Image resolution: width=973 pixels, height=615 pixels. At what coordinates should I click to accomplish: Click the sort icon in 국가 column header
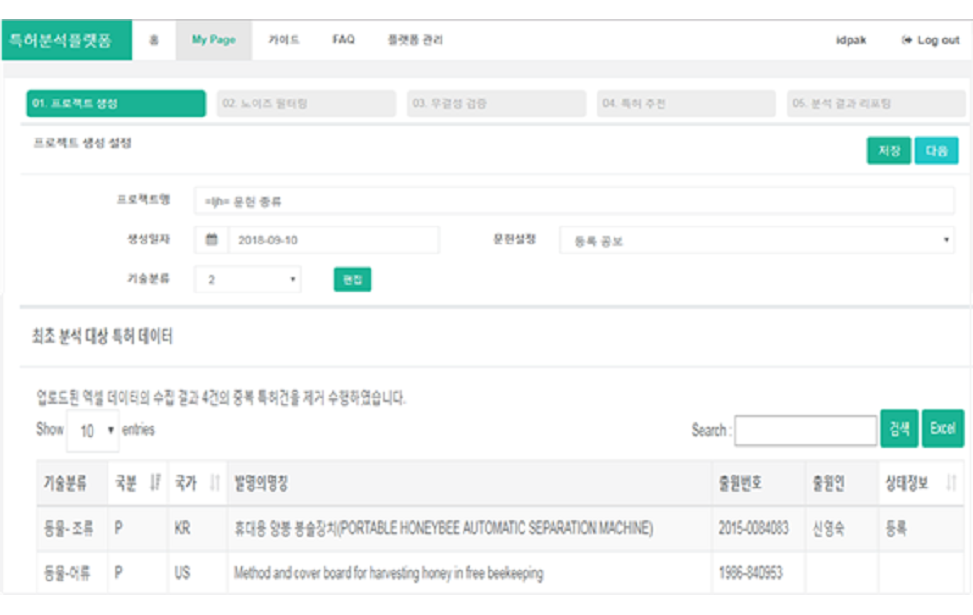[214, 483]
